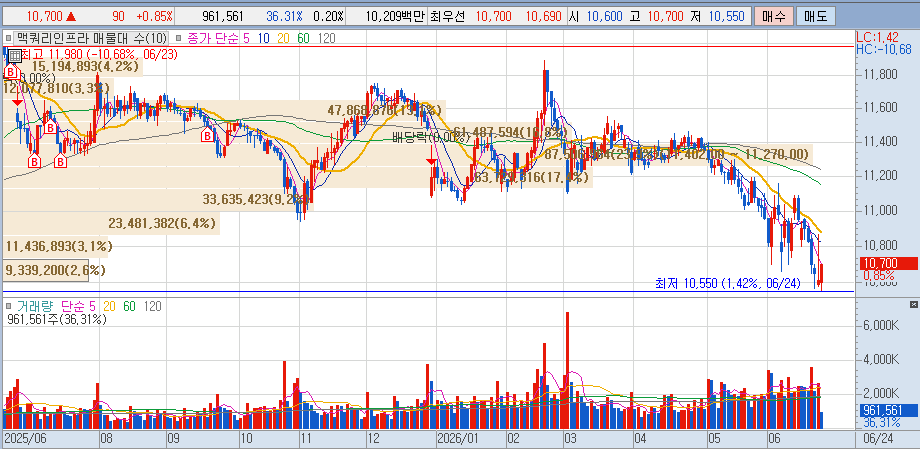Image resolution: width=920 pixels, height=449 pixels.
Task: Click the 2025/06 date axis label
Action: click(24, 438)
